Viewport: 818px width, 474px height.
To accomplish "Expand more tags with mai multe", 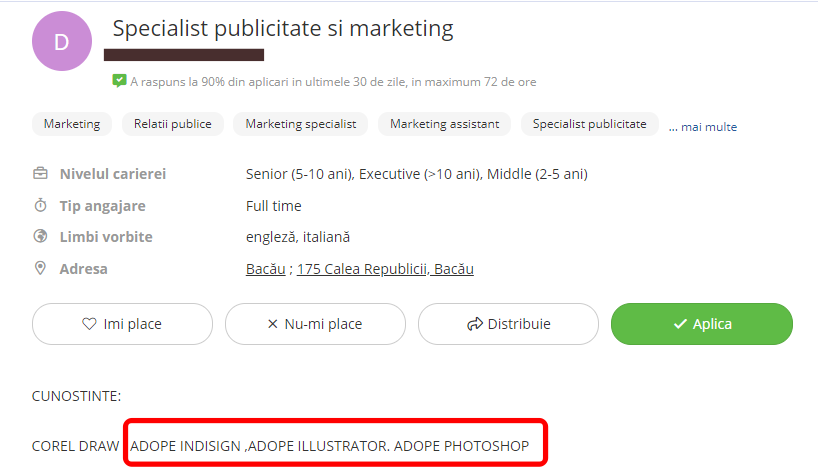I will point(703,127).
